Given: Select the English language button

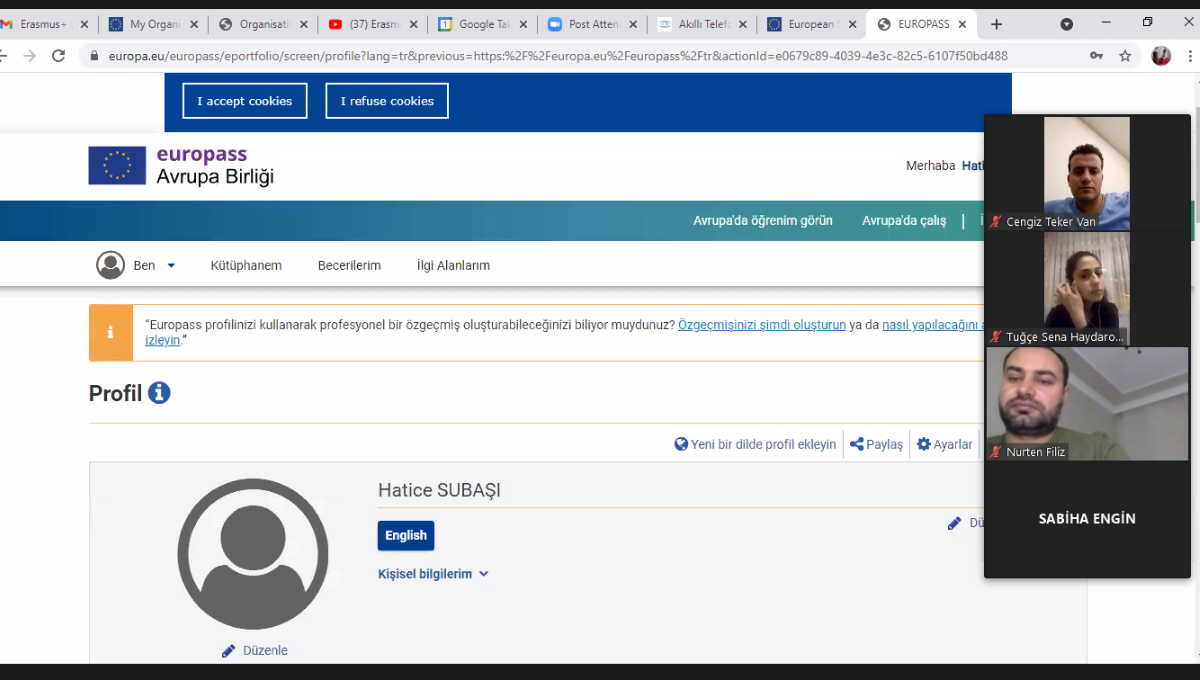Looking at the screenshot, I should click(406, 536).
